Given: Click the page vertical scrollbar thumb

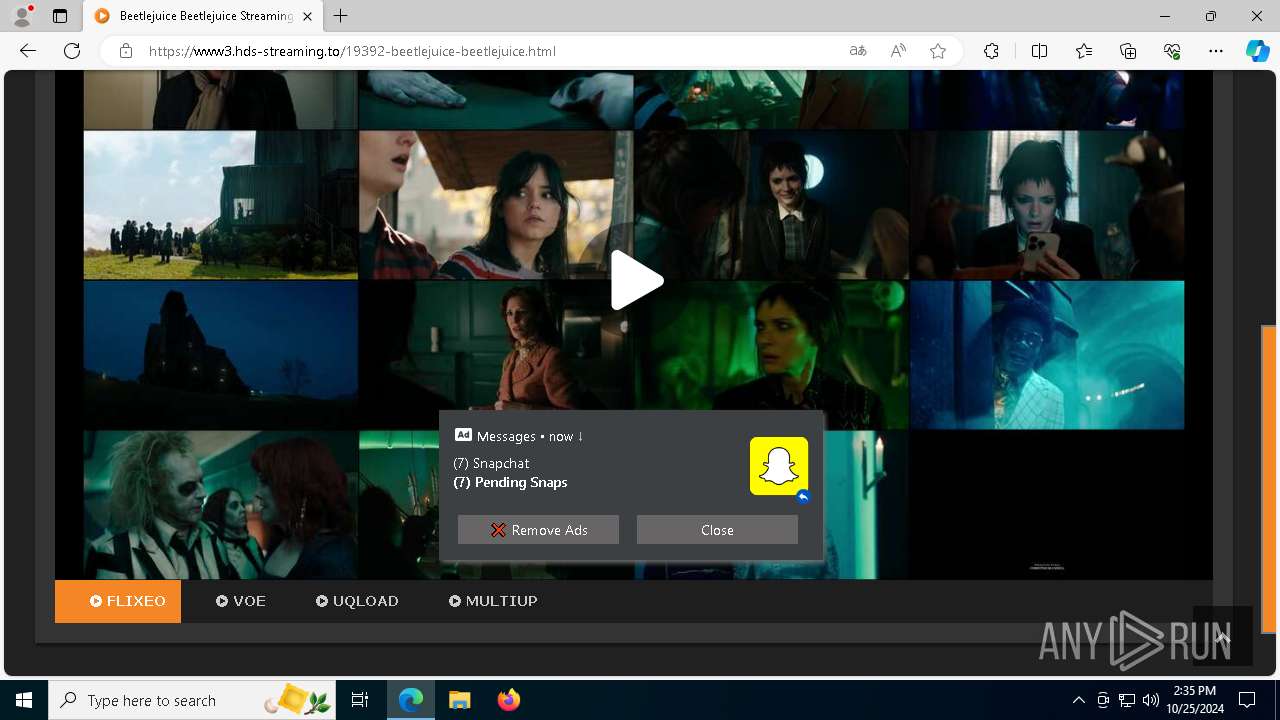Looking at the screenshot, I should click(1269, 479).
